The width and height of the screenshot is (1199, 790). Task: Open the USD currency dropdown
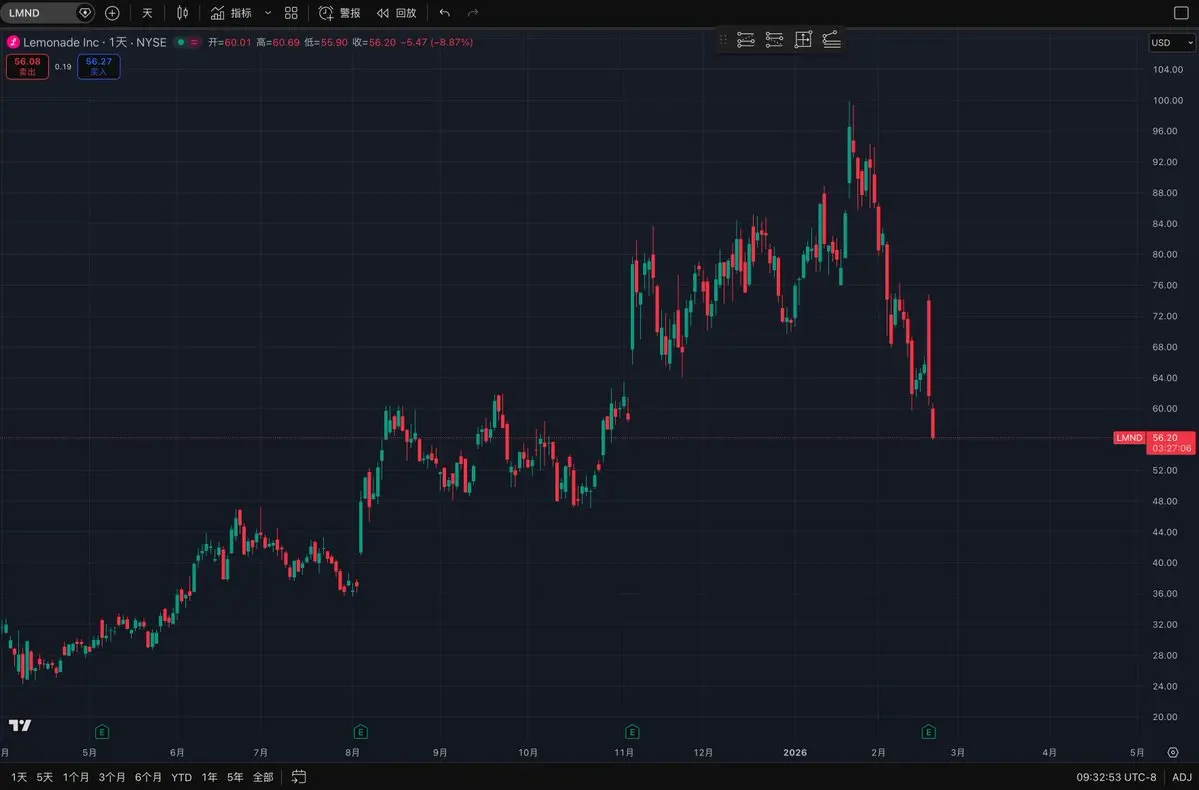1171,43
